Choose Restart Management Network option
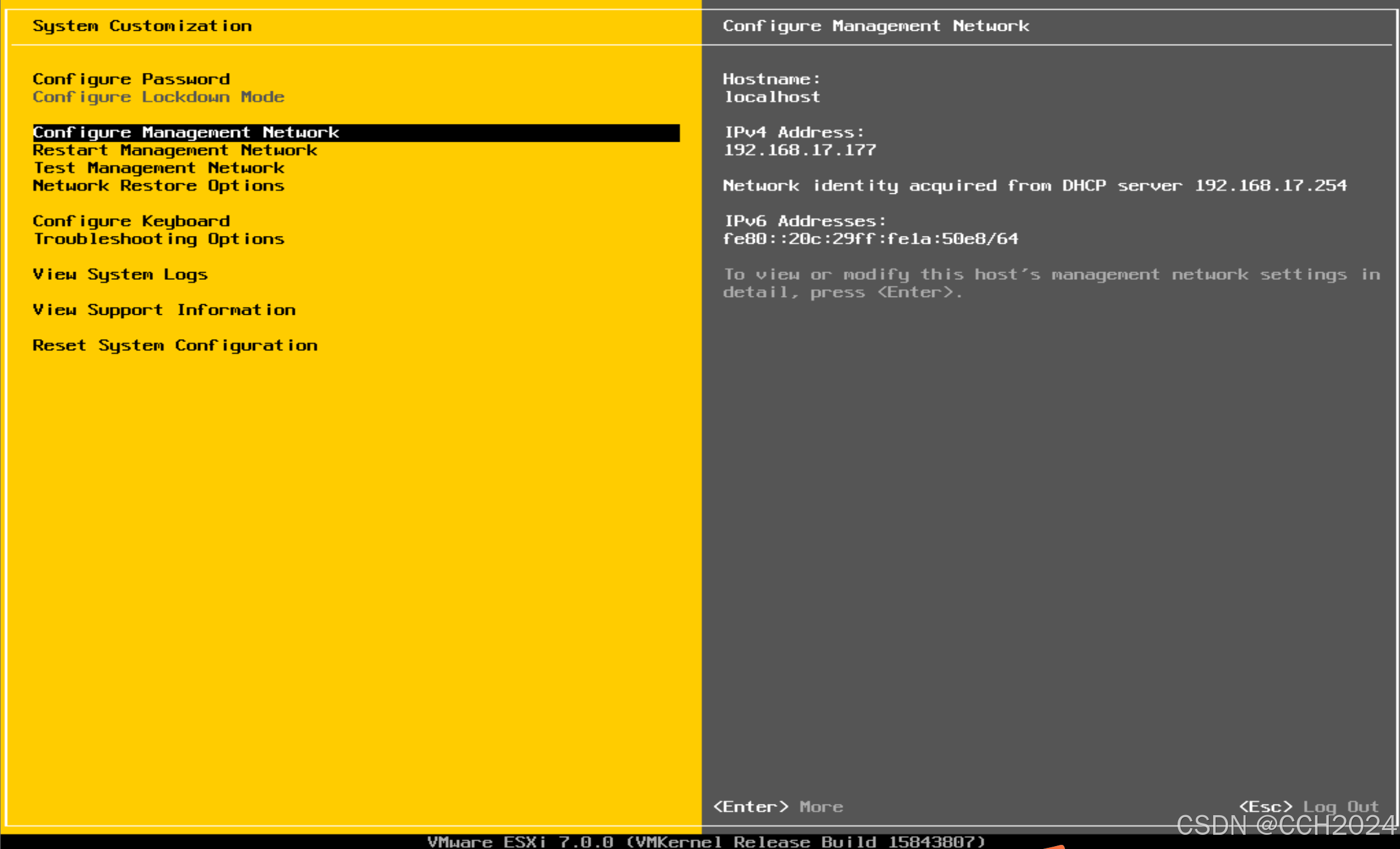The image size is (1400, 849). [x=175, y=150]
